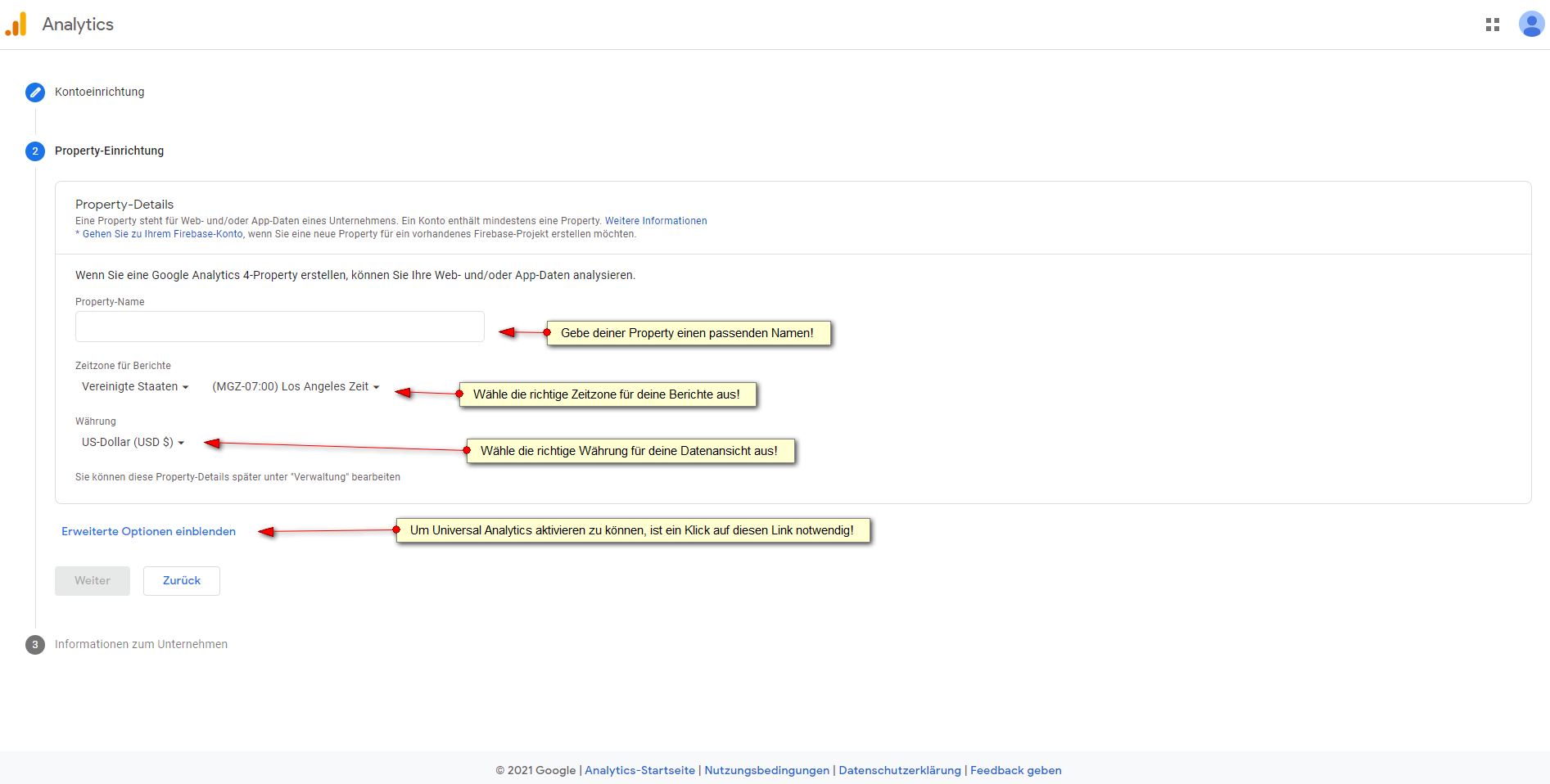
Task: Open the Nutzungsbedingungen footer link
Action: [x=767, y=770]
